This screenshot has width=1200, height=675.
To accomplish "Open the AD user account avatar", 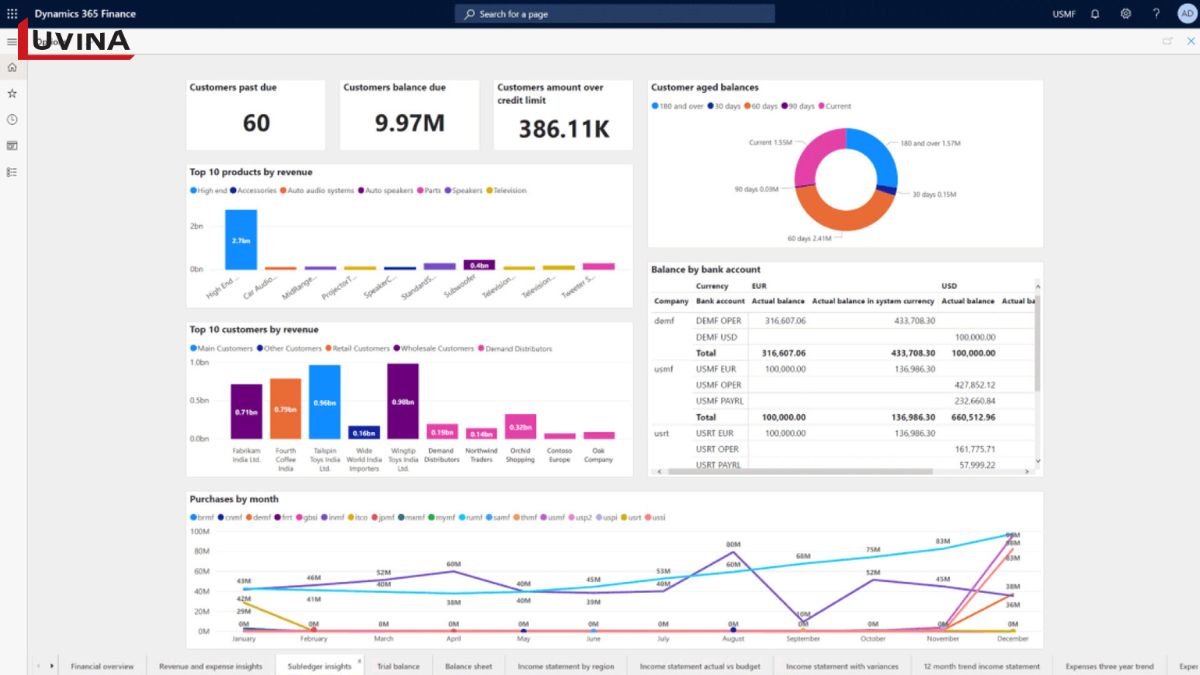I will (1187, 14).
